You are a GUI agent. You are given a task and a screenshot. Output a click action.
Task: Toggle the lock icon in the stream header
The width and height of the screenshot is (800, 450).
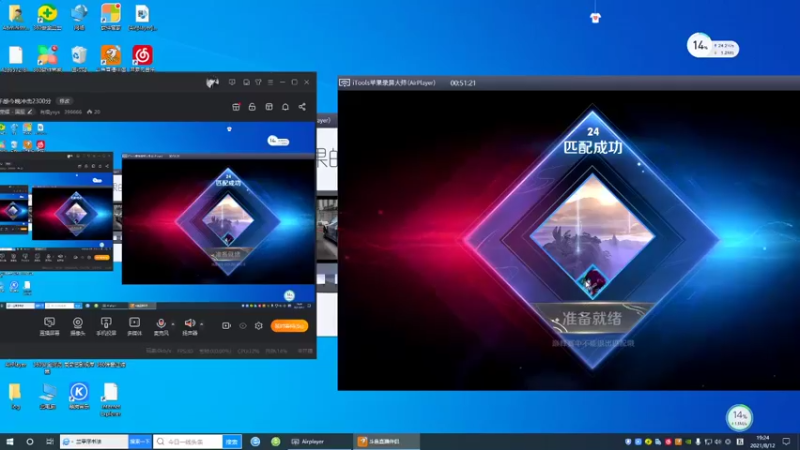pos(252,107)
